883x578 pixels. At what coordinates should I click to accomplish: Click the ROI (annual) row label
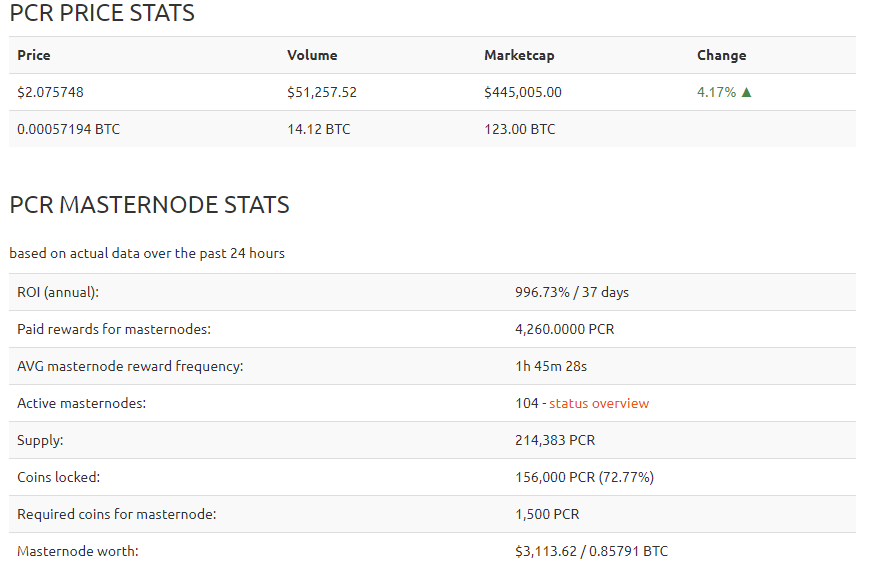coord(58,292)
